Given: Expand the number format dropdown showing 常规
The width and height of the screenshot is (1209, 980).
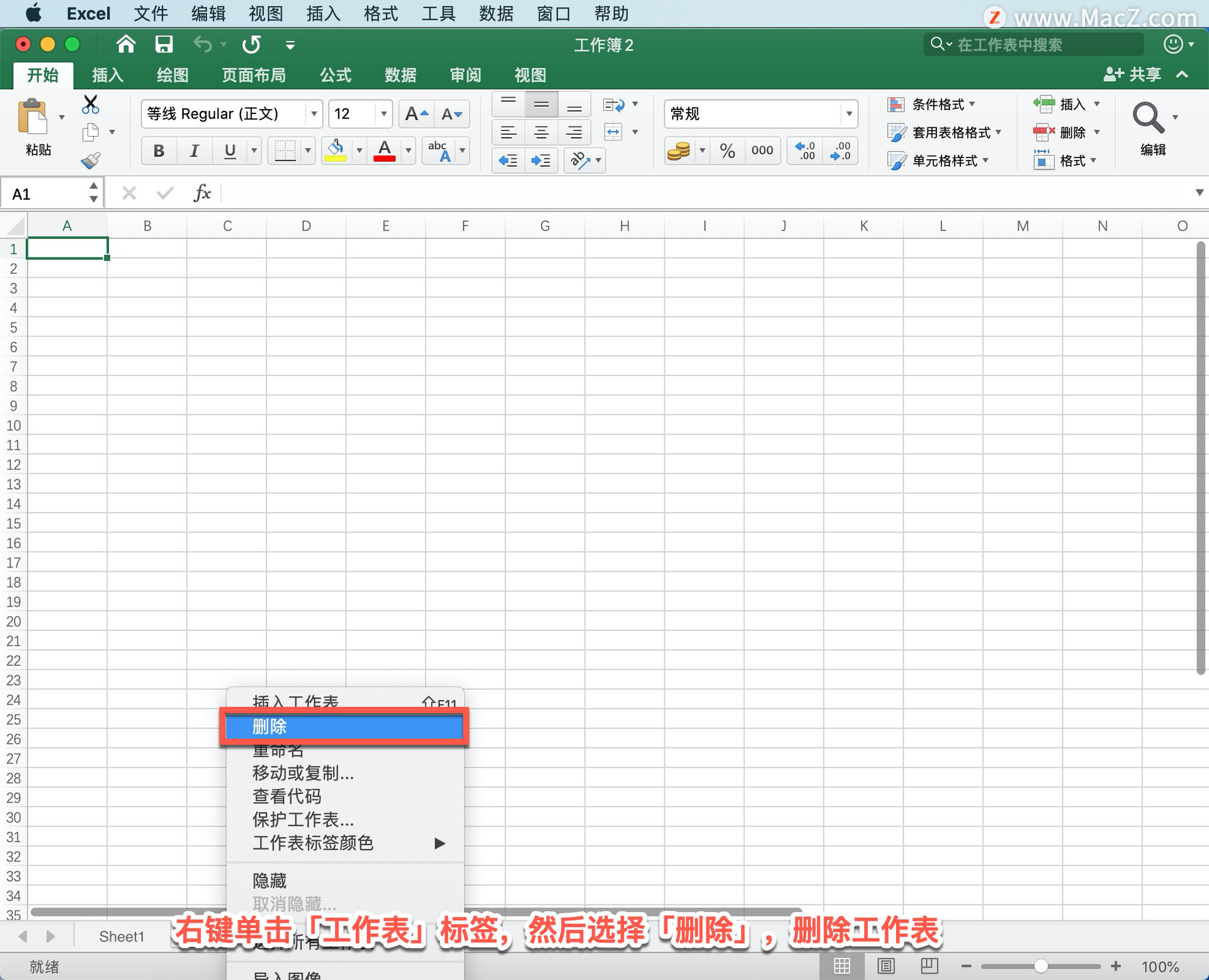Looking at the screenshot, I should pyautogui.click(x=848, y=114).
